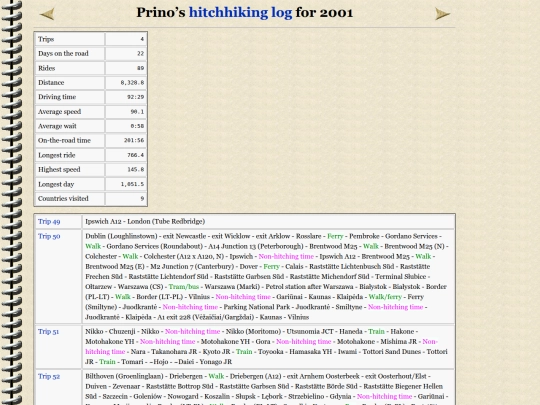
Task: Select the 'Driving time' label
Action: click(x=57, y=97)
